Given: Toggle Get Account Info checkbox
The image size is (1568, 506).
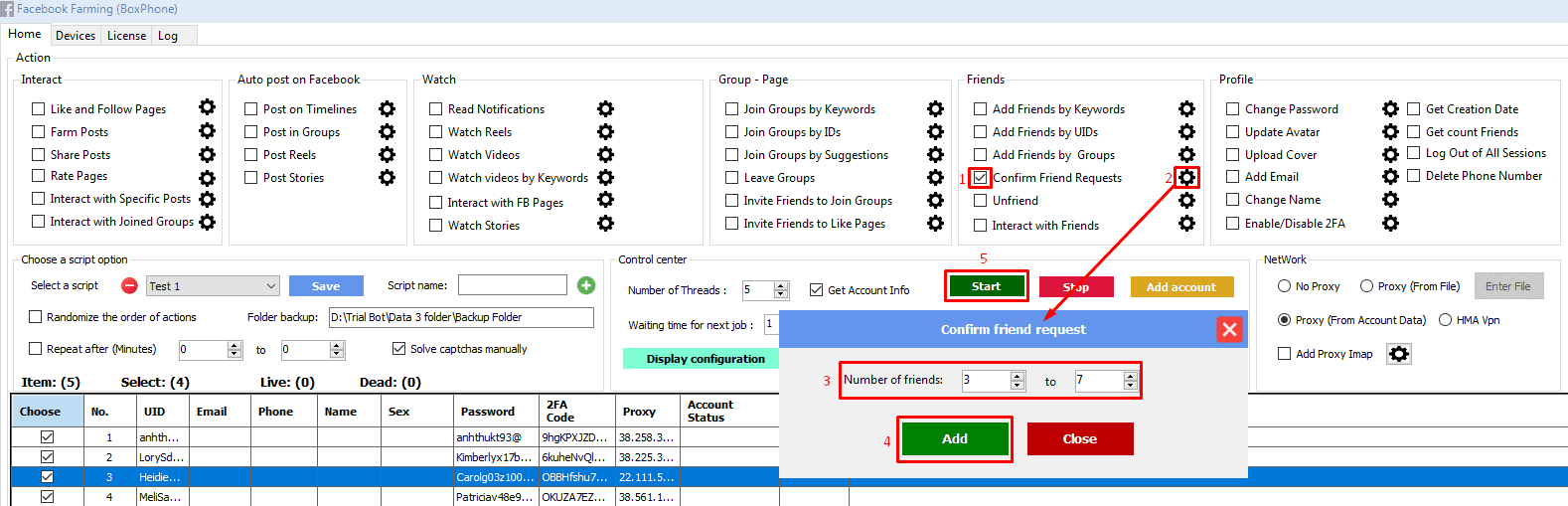Looking at the screenshot, I should point(817,290).
